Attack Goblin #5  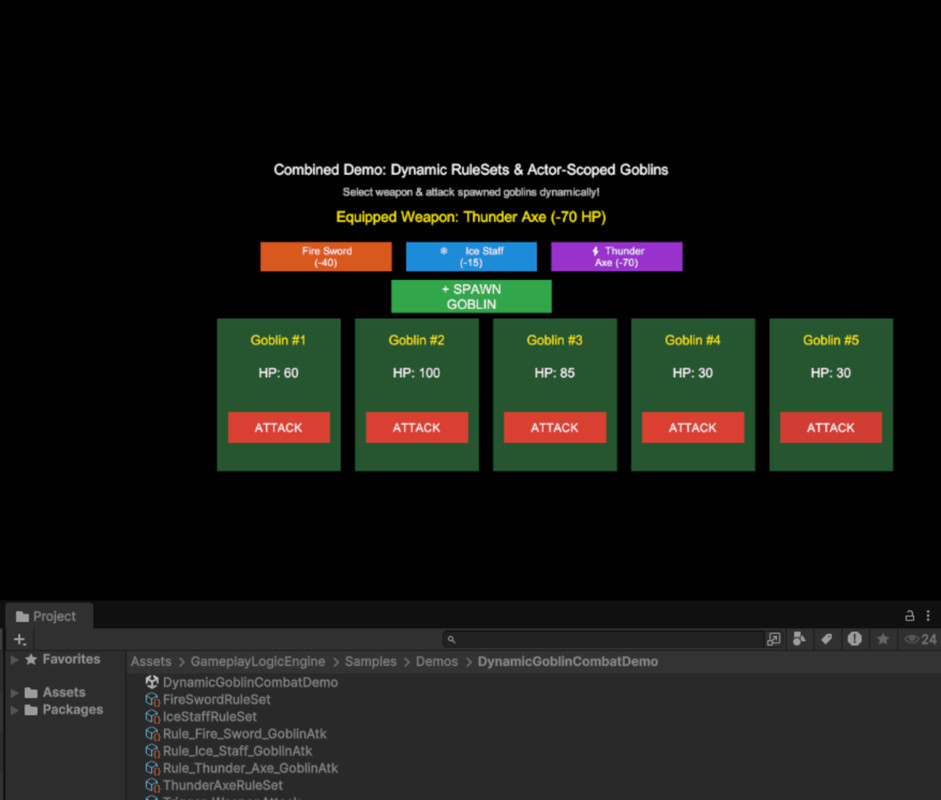831,427
